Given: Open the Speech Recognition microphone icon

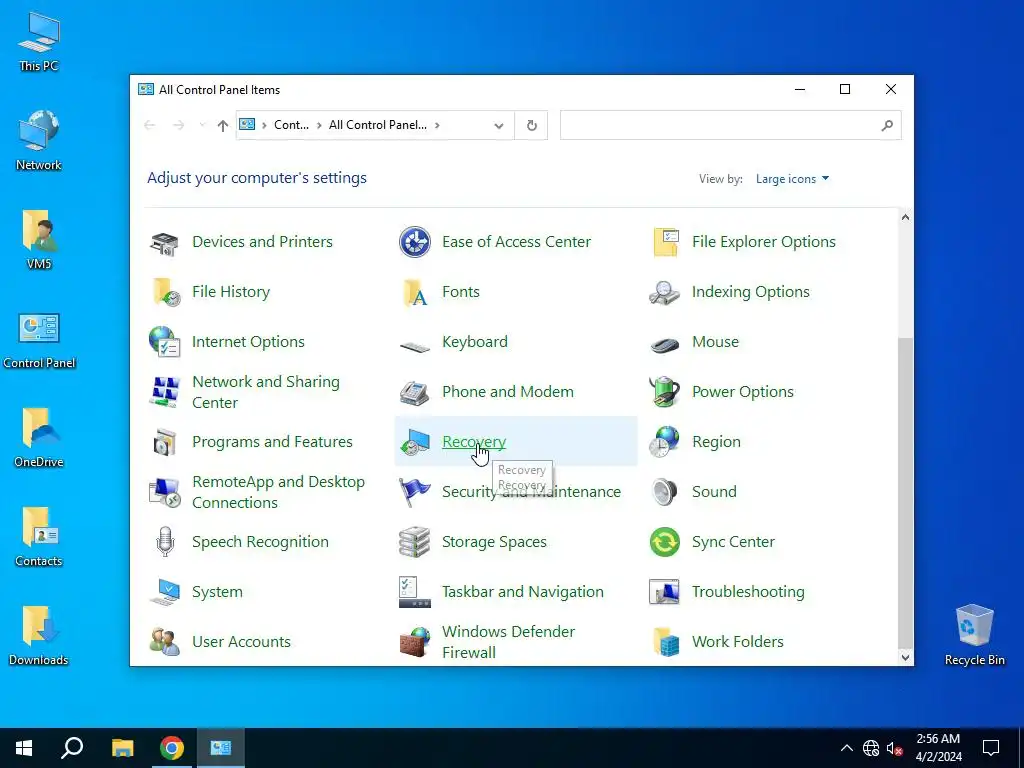Looking at the screenshot, I should (165, 541).
